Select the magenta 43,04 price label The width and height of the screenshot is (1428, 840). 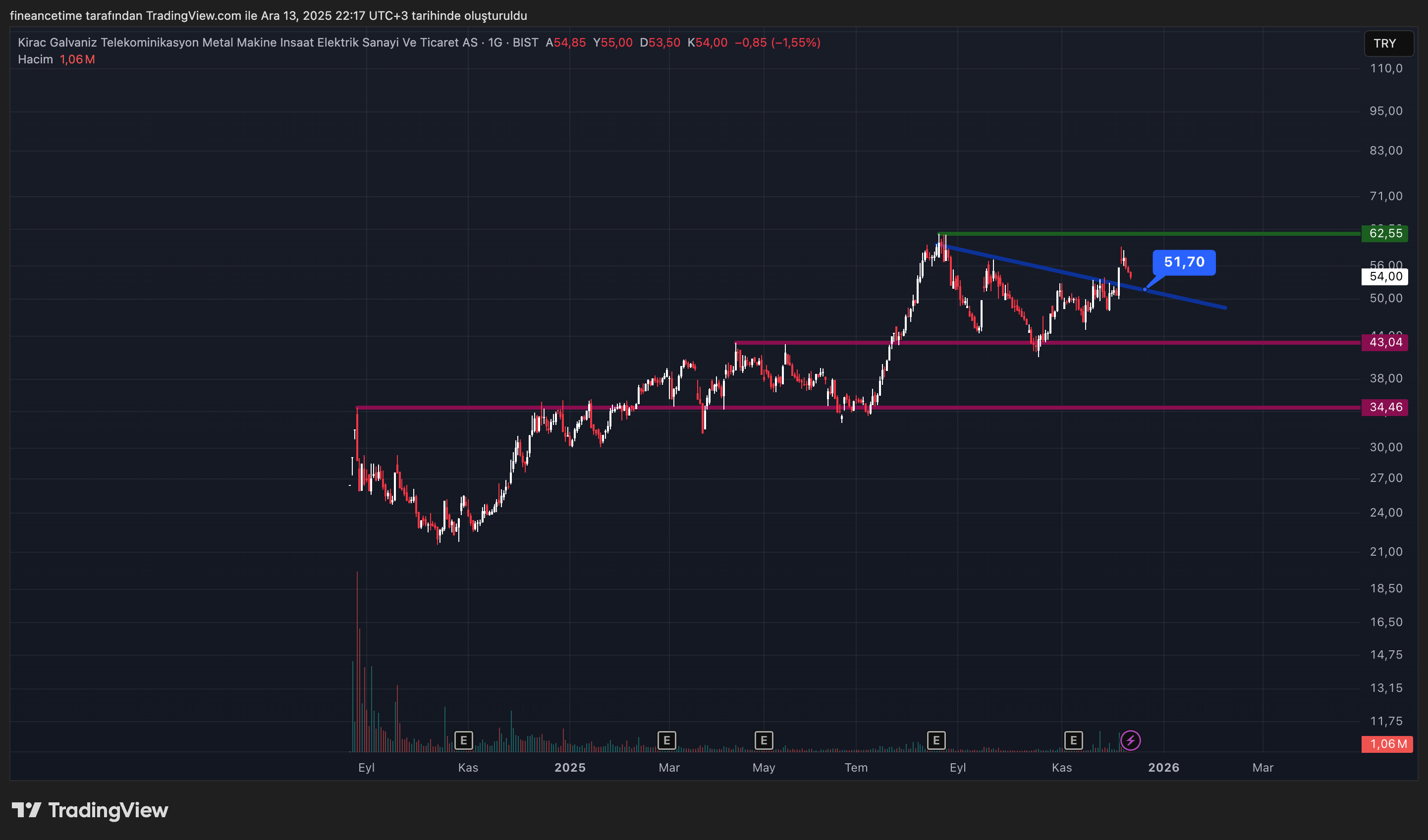[x=1384, y=342]
